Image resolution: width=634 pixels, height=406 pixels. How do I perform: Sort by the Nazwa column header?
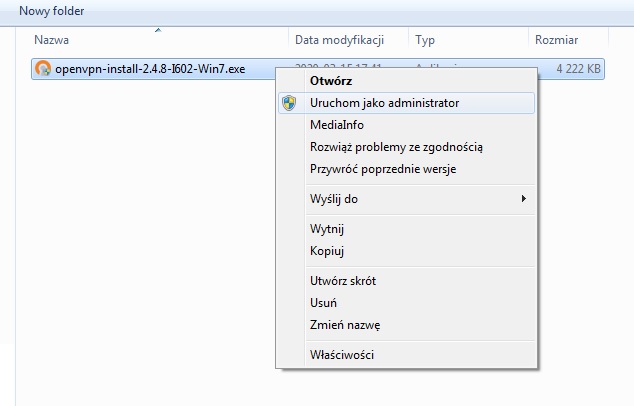coord(52,40)
